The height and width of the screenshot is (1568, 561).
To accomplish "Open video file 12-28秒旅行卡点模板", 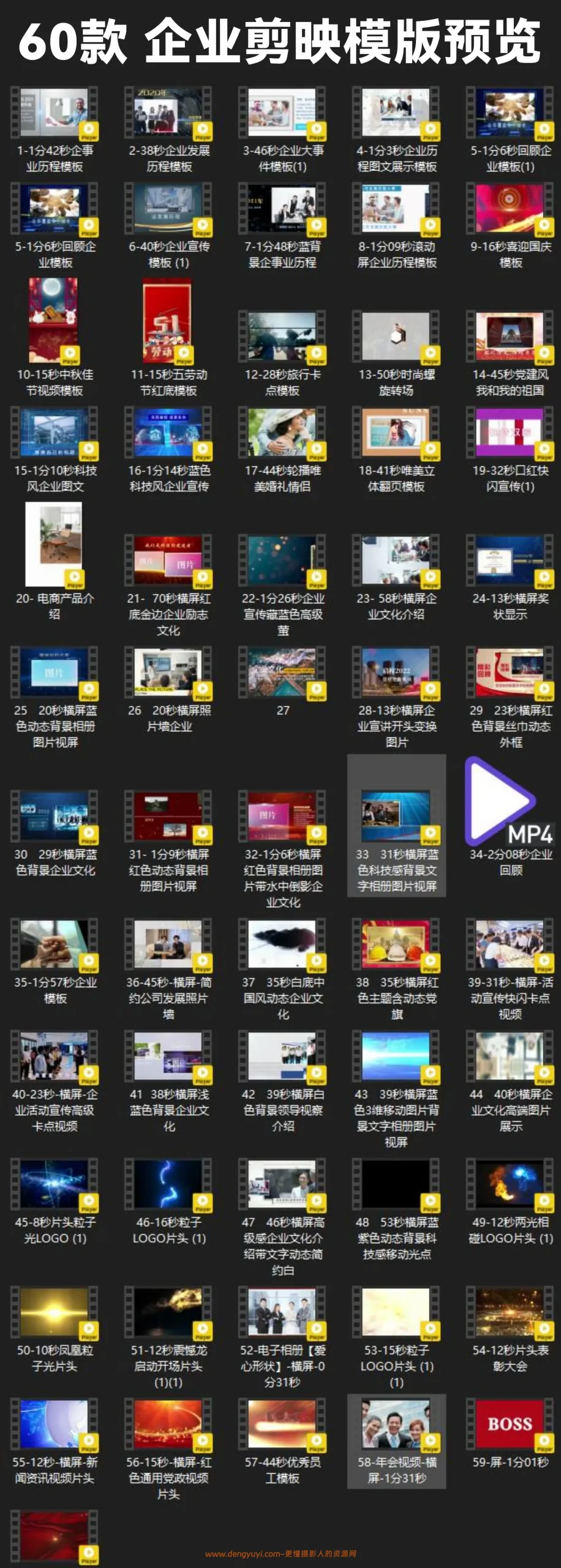I will pos(282,338).
